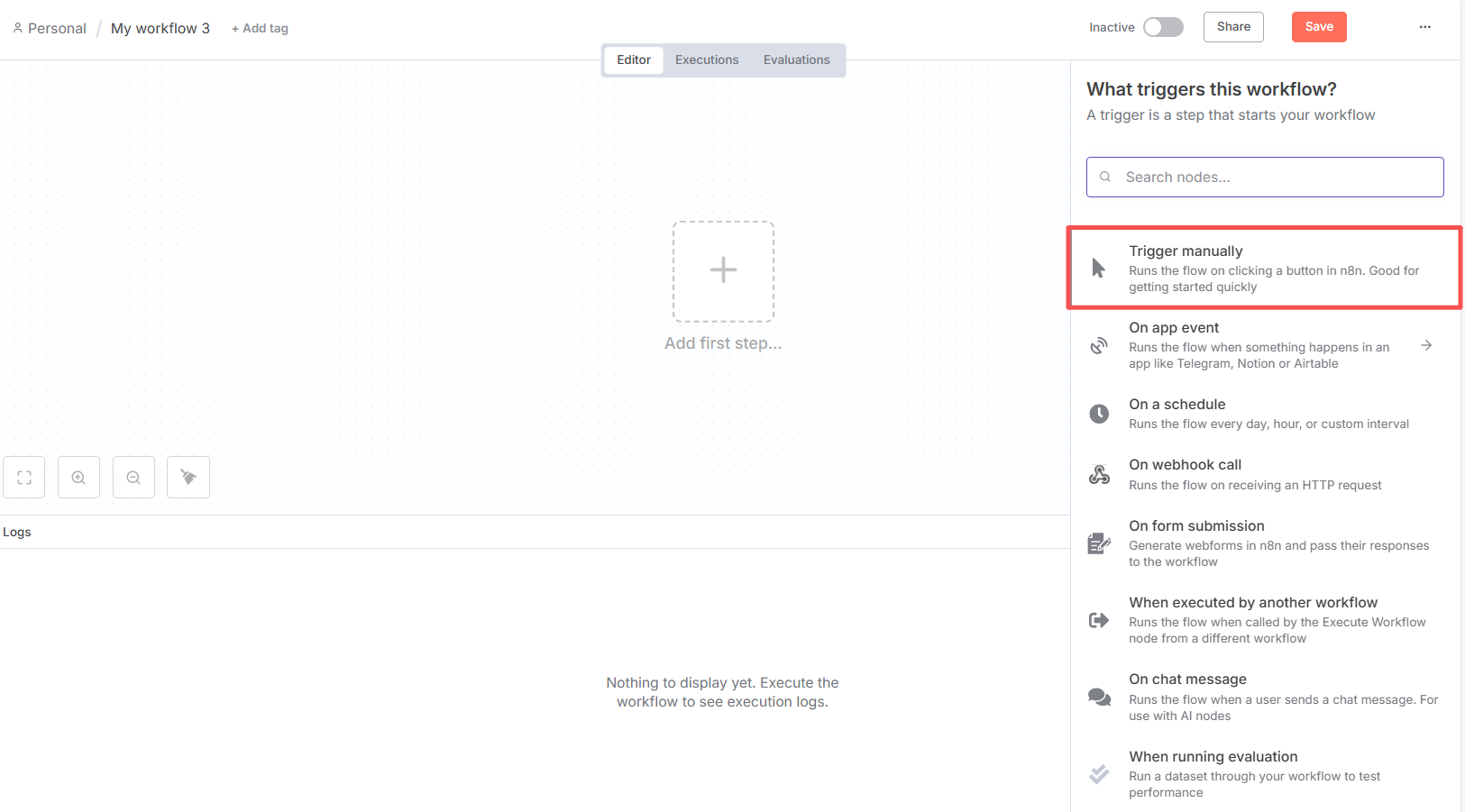
Task: Select On form submission title
Action: coord(1196,525)
